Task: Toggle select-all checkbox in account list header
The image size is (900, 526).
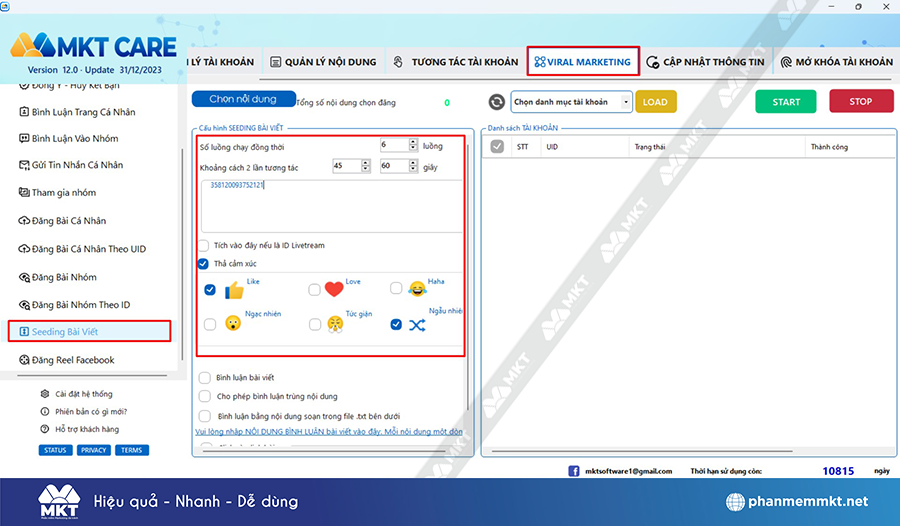Action: [497, 146]
